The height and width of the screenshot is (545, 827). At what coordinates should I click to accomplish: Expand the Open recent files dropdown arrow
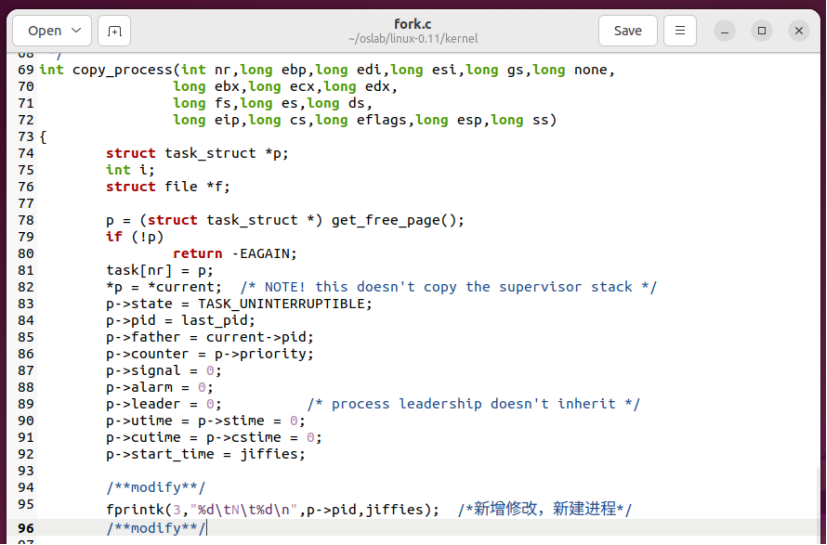(x=76, y=31)
